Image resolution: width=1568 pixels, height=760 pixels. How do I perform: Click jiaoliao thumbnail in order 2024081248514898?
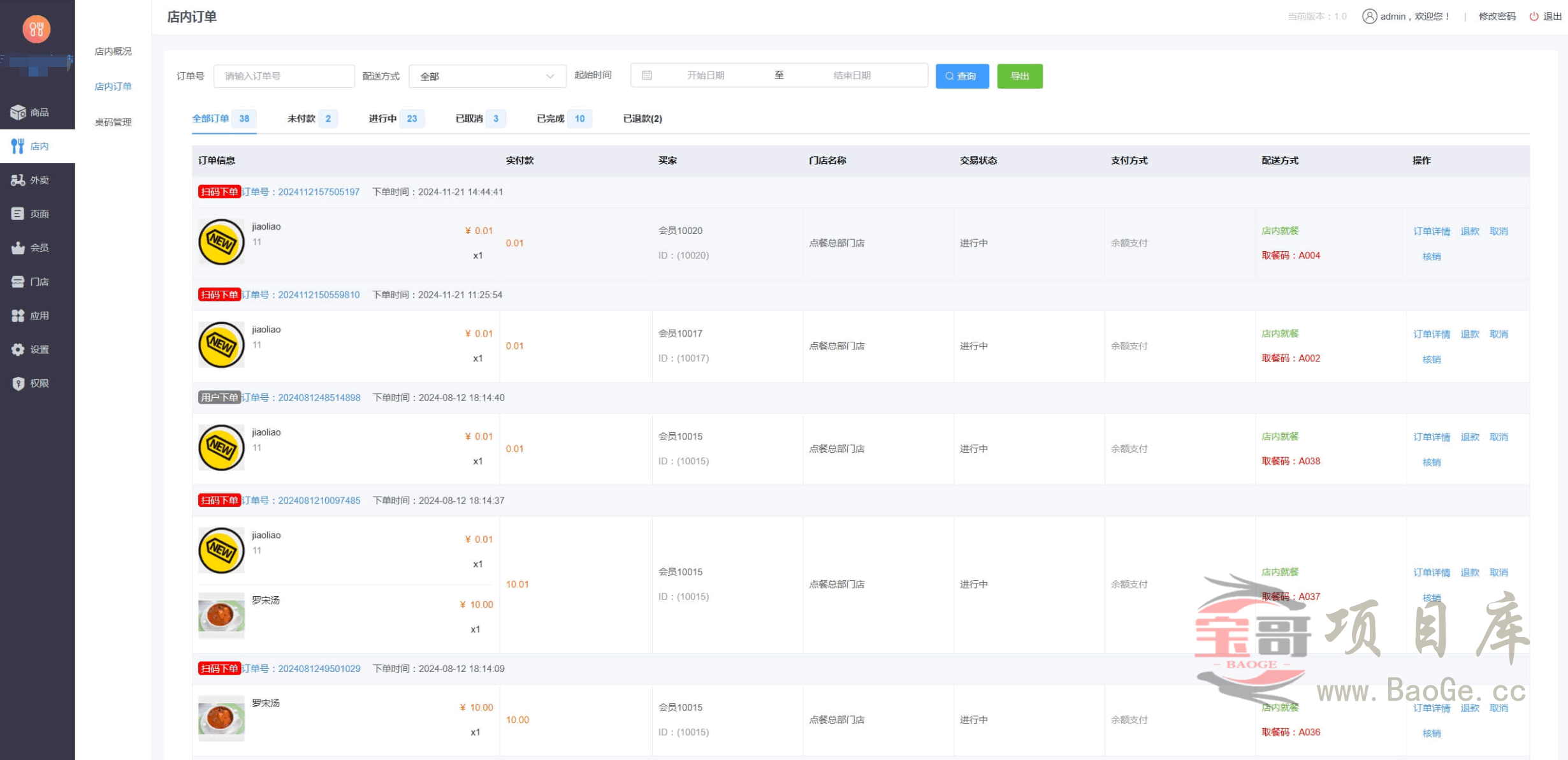tap(221, 448)
